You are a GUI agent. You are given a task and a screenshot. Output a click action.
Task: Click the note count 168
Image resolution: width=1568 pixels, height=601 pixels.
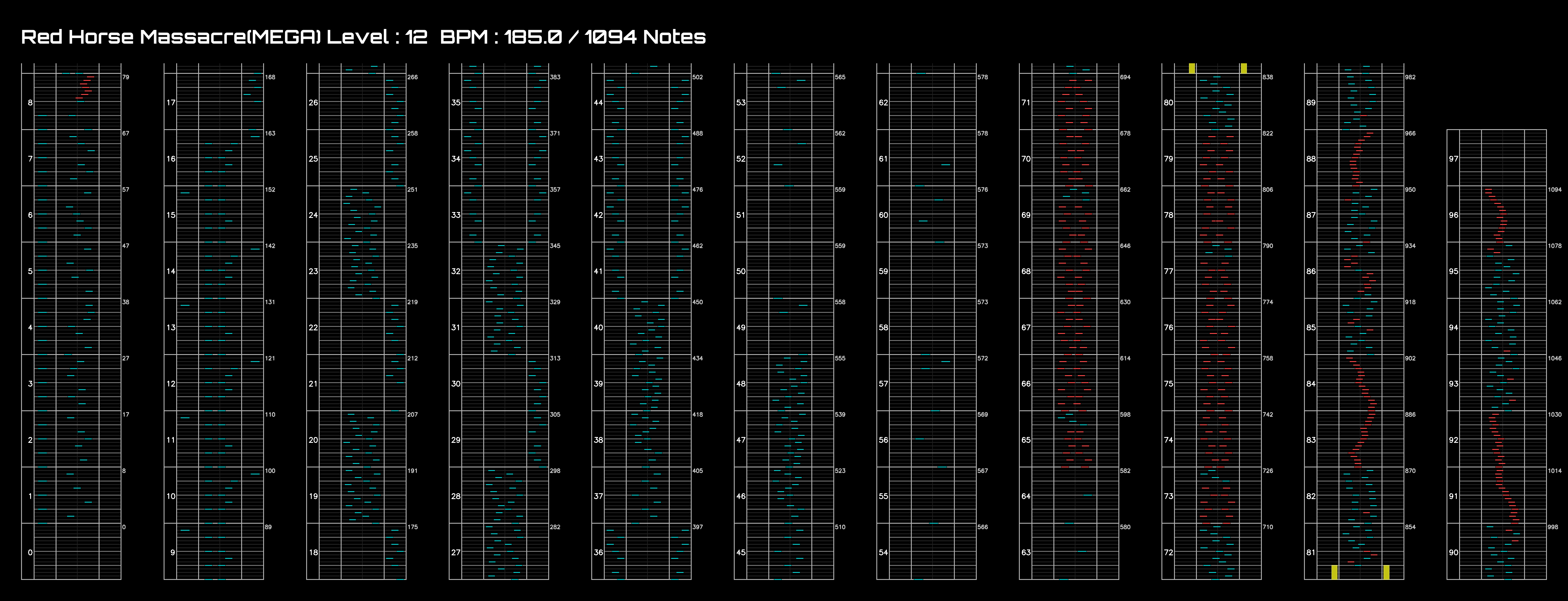click(270, 77)
